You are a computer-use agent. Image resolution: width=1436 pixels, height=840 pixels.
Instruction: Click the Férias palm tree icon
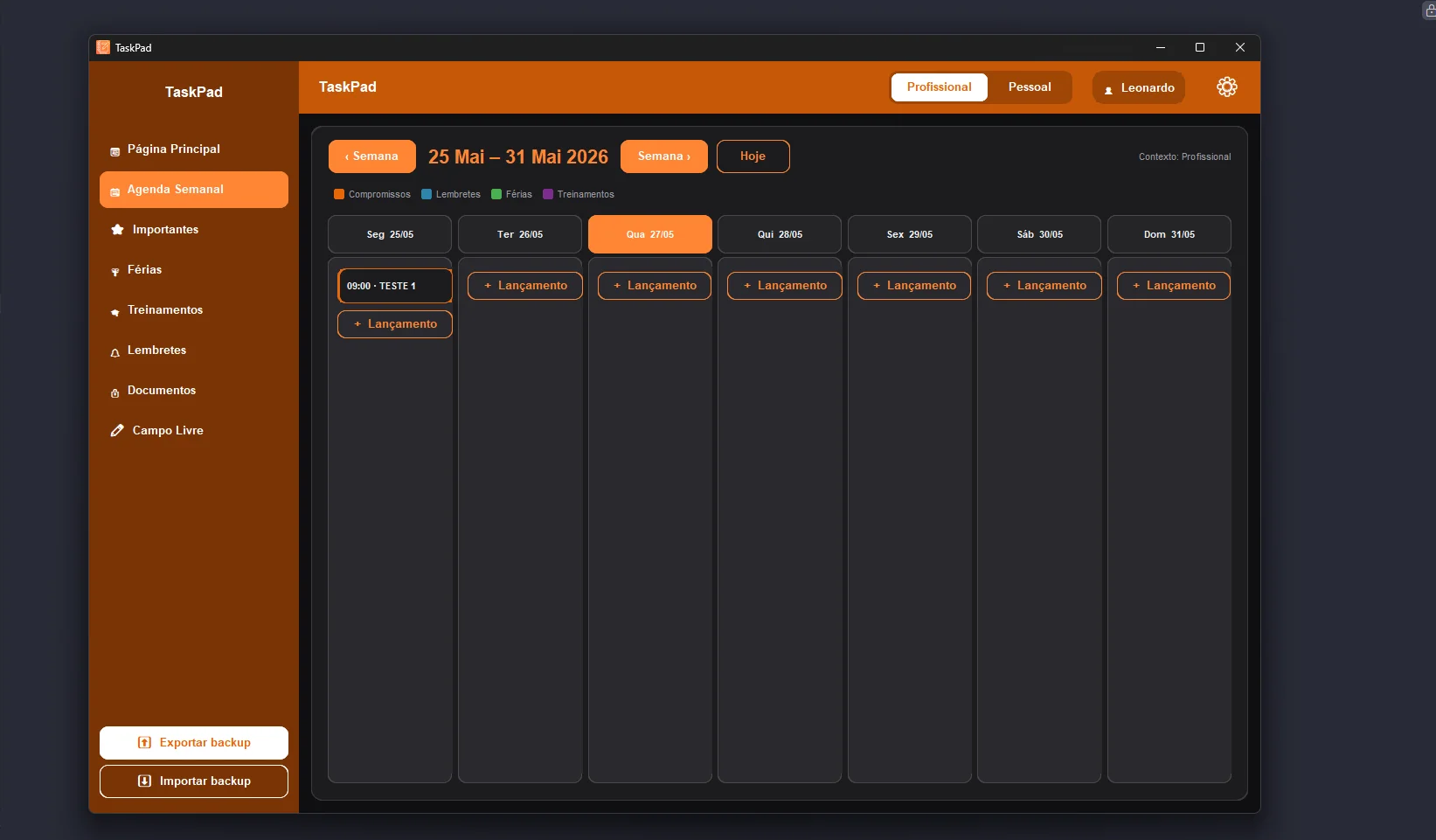tap(114, 272)
